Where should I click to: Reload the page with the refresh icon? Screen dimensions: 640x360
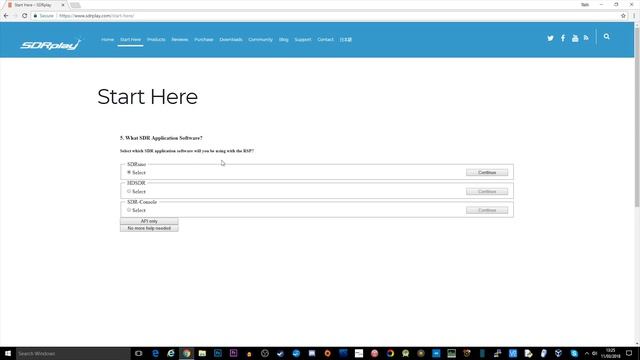pyautogui.click(x=24, y=16)
